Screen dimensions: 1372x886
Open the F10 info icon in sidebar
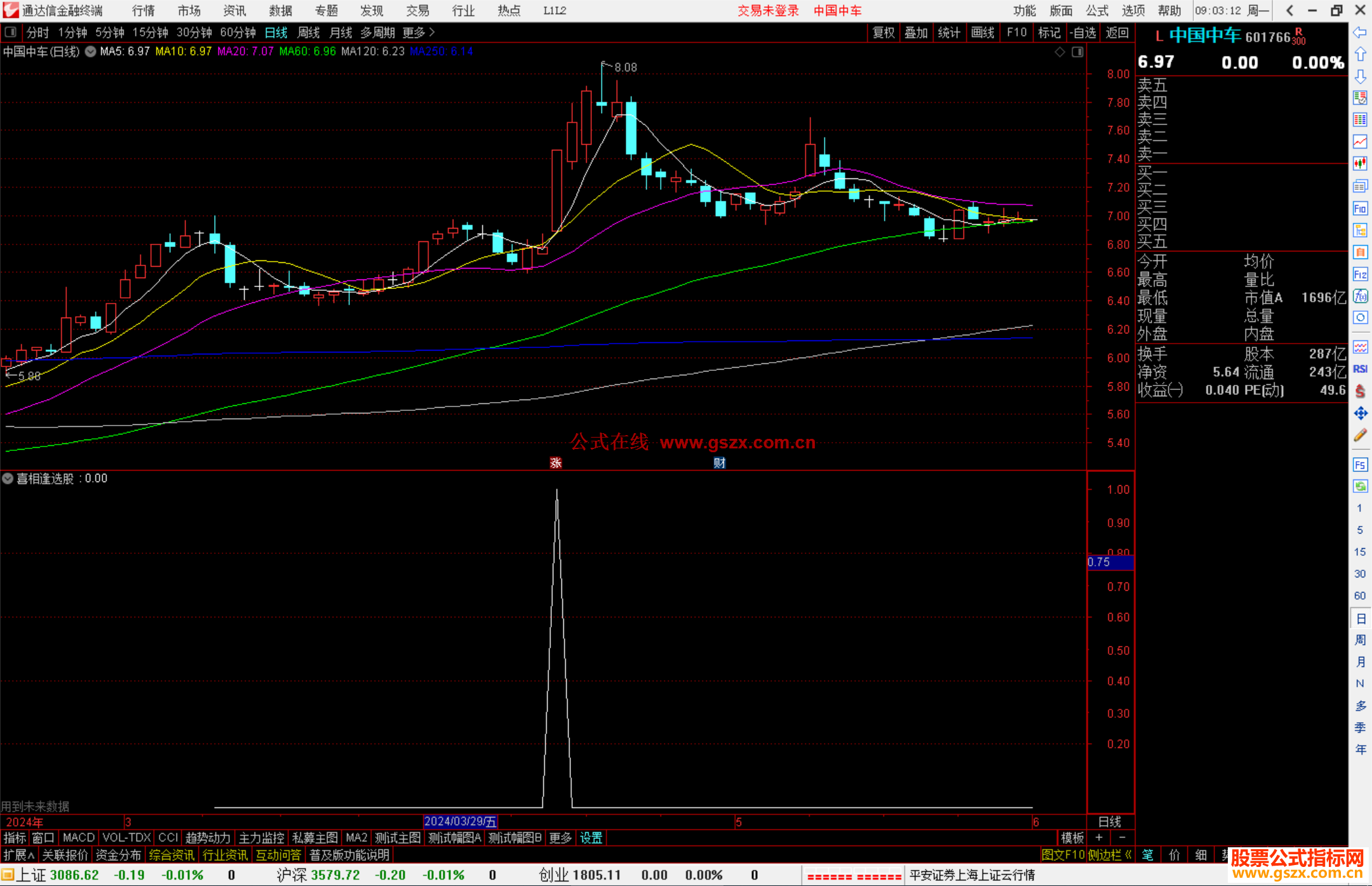click(x=1360, y=208)
